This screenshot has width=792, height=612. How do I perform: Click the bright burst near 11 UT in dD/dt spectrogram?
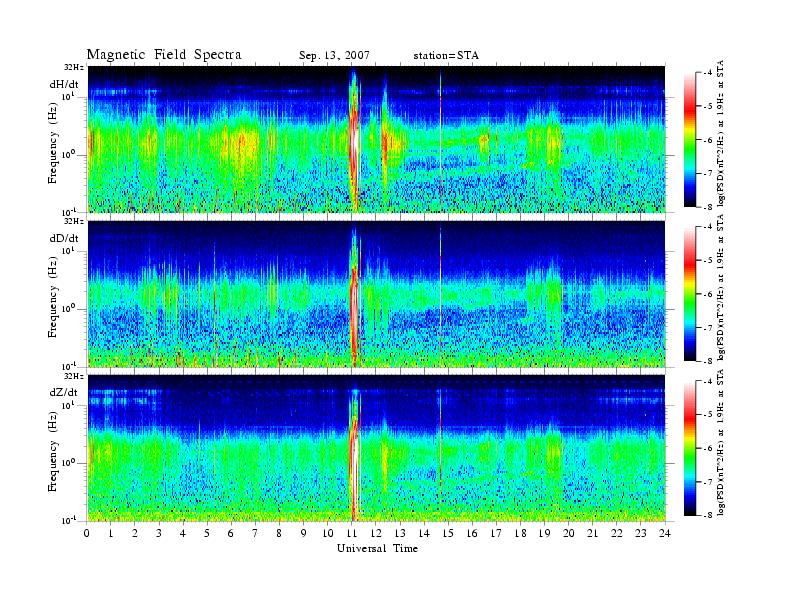coord(355,295)
